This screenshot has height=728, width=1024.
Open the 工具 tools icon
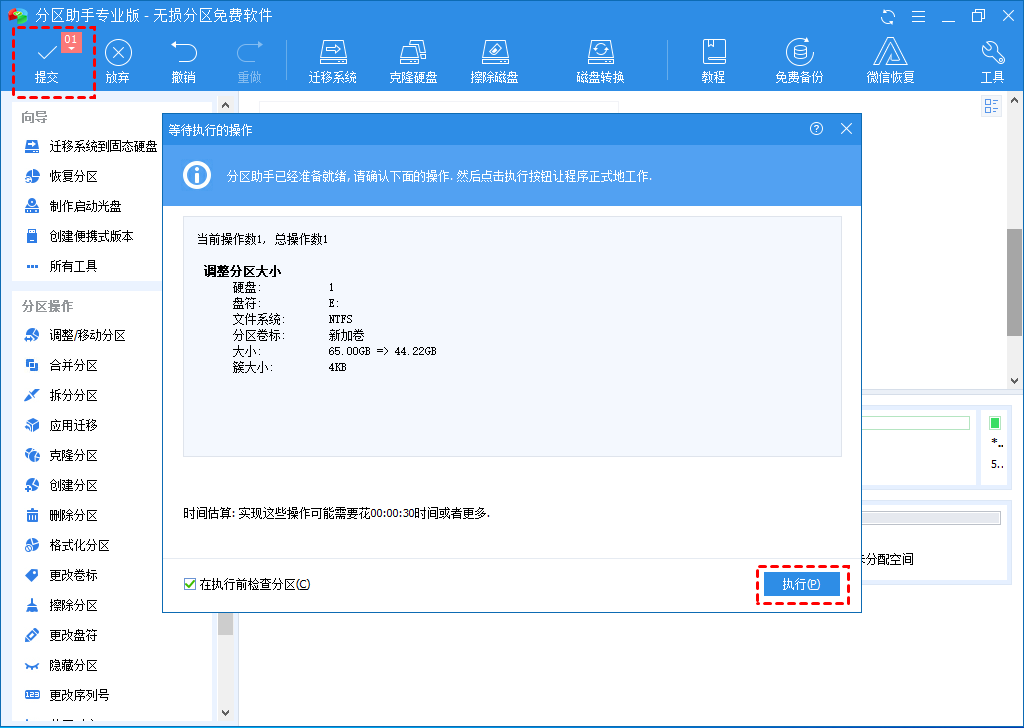click(x=992, y=62)
